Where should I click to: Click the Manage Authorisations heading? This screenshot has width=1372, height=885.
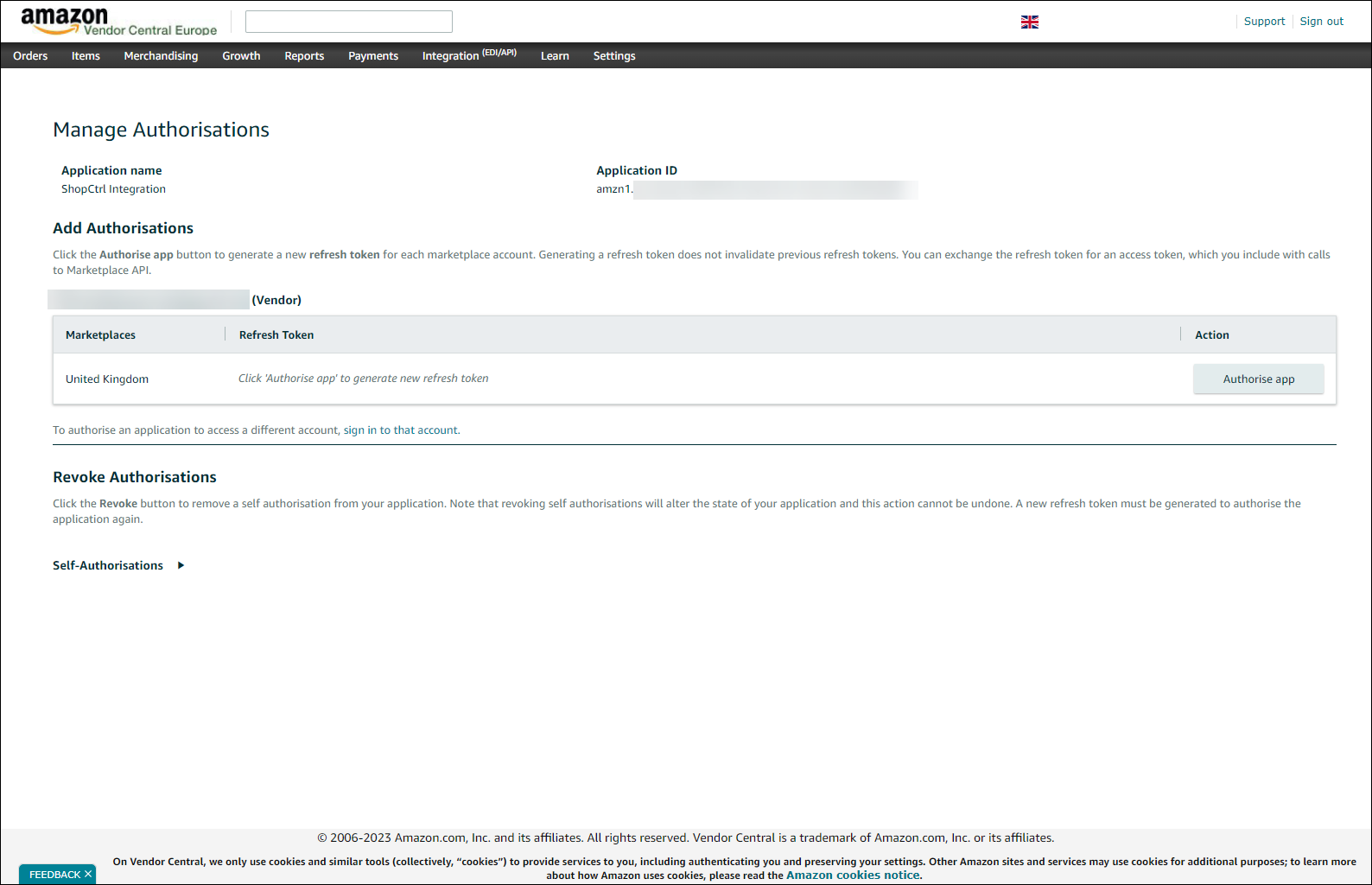(x=161, y=130)
